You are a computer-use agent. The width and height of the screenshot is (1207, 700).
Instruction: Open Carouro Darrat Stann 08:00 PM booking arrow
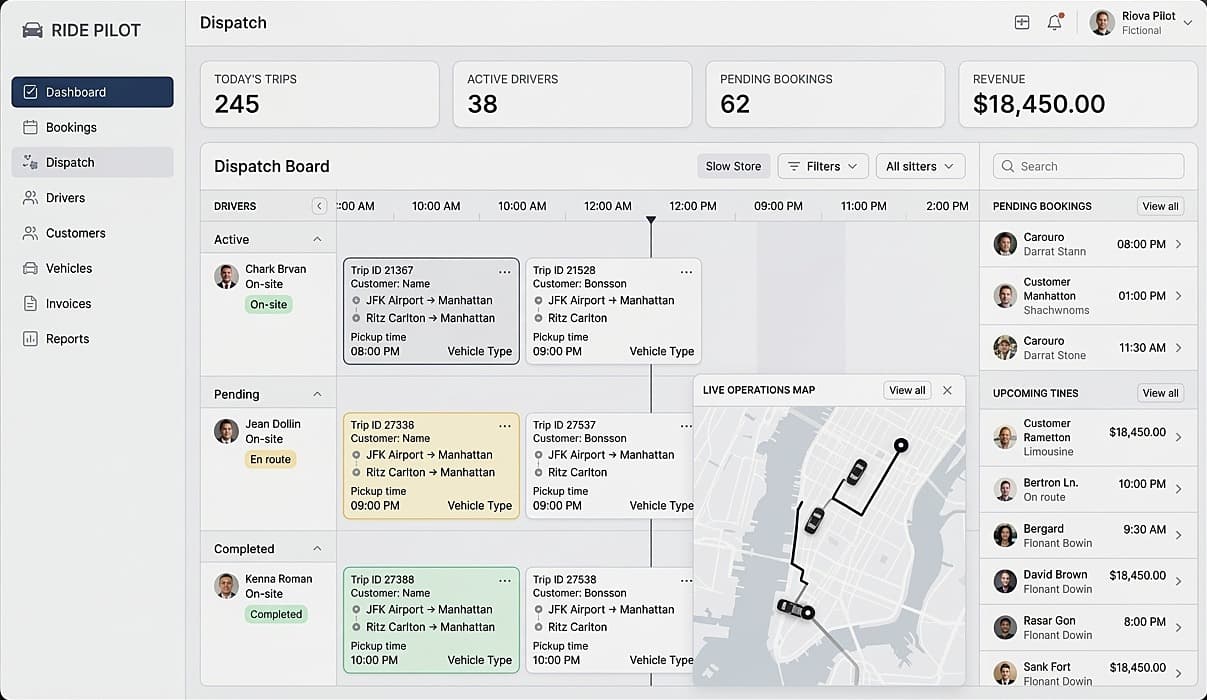click(x=1178, y=244)
